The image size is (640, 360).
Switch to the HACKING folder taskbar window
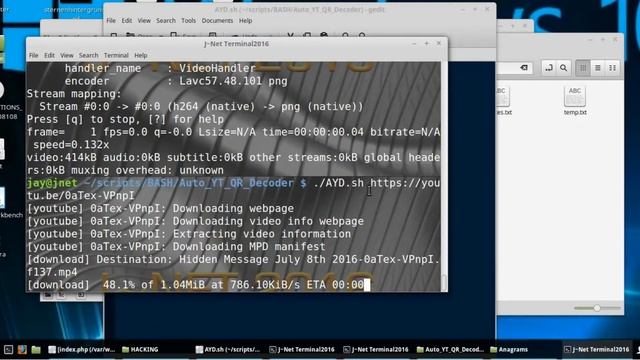[140, 349]
